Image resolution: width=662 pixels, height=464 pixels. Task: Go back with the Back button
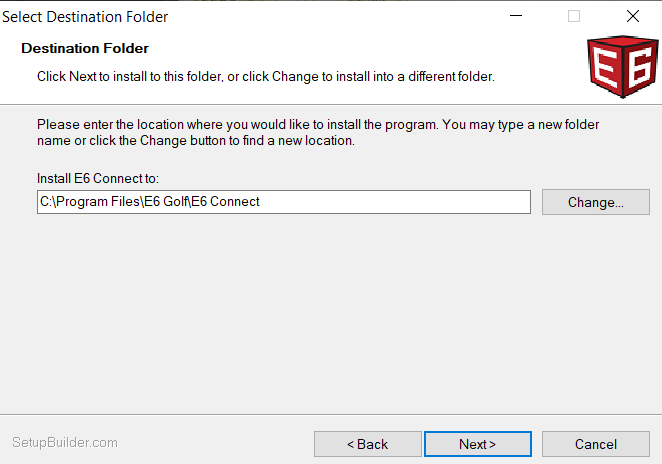[x=367, y=444]
